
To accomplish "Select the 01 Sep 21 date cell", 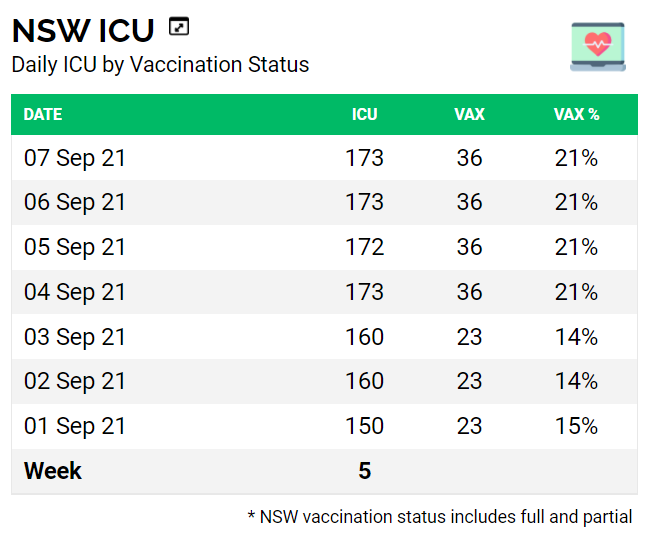I will point(75,426).
